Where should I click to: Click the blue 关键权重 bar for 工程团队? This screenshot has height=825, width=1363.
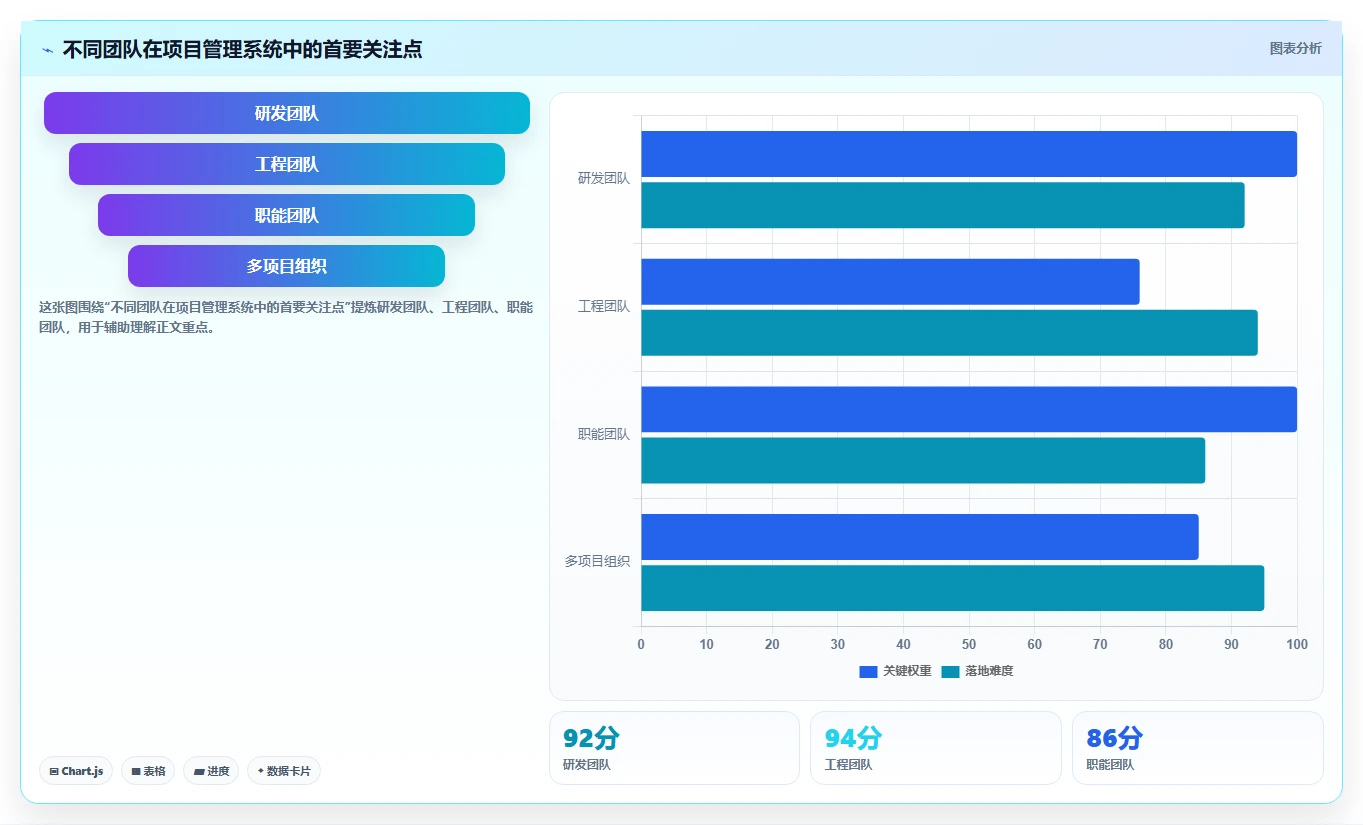click(890, 282)
